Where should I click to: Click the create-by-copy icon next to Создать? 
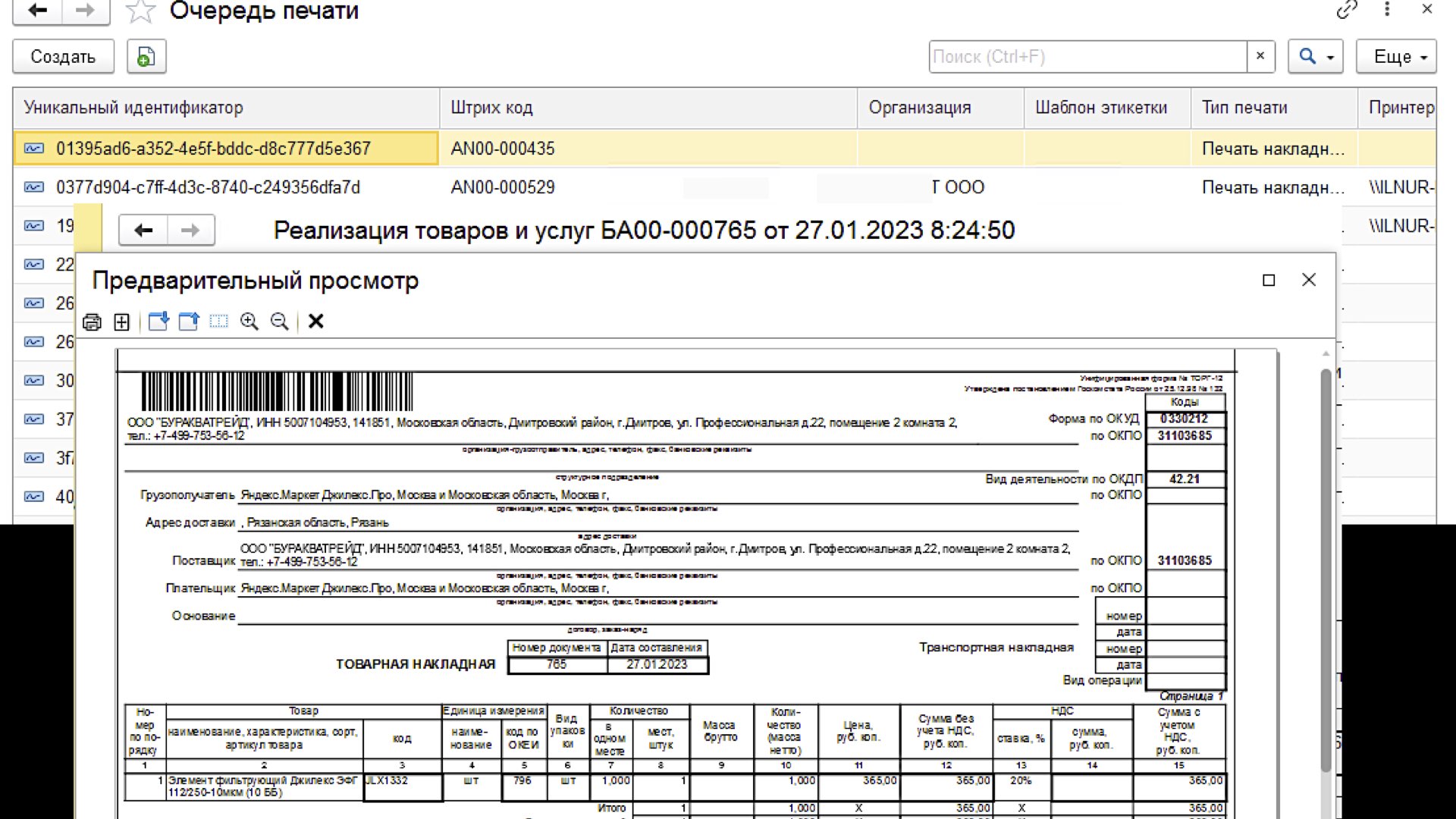(x=146, y=57)
